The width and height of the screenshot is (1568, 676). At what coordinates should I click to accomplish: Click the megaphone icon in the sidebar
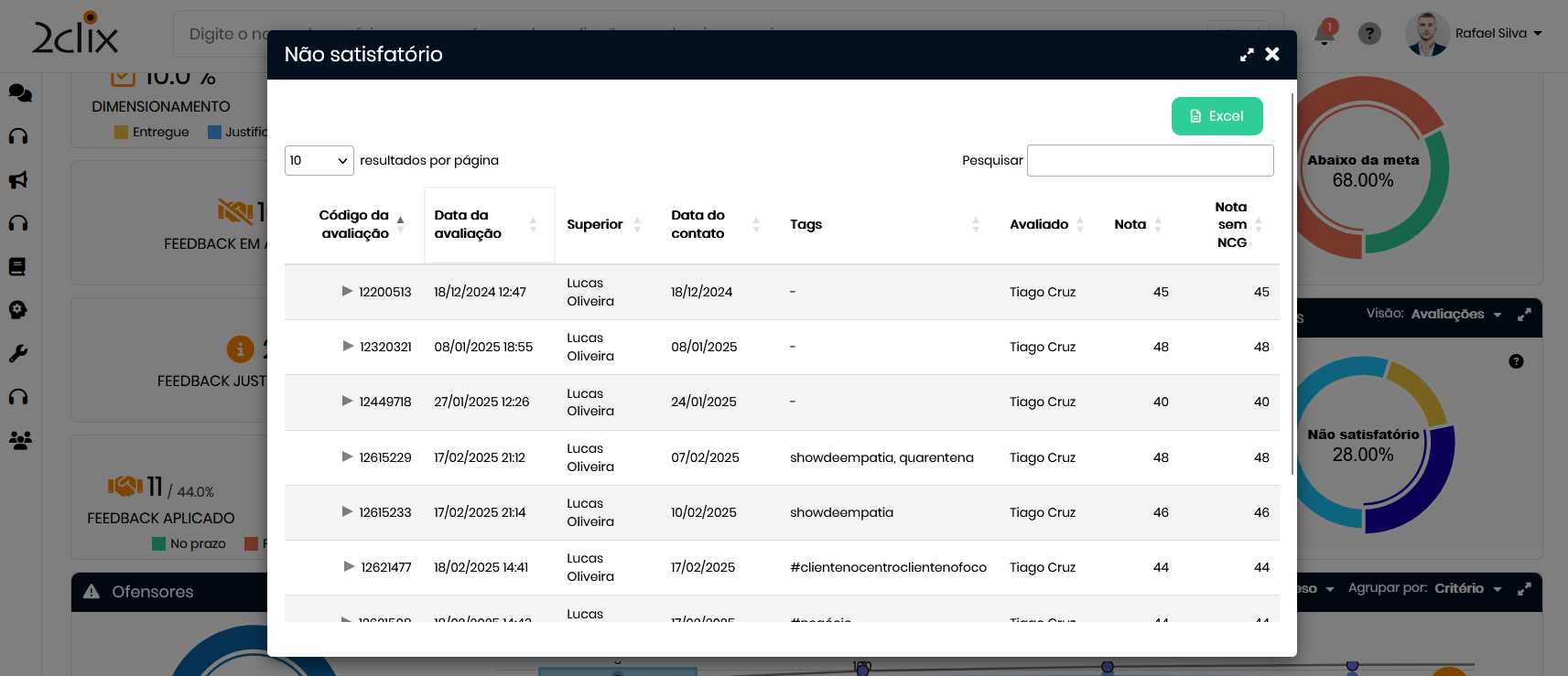pyautogui.click(x=19, y=180)
